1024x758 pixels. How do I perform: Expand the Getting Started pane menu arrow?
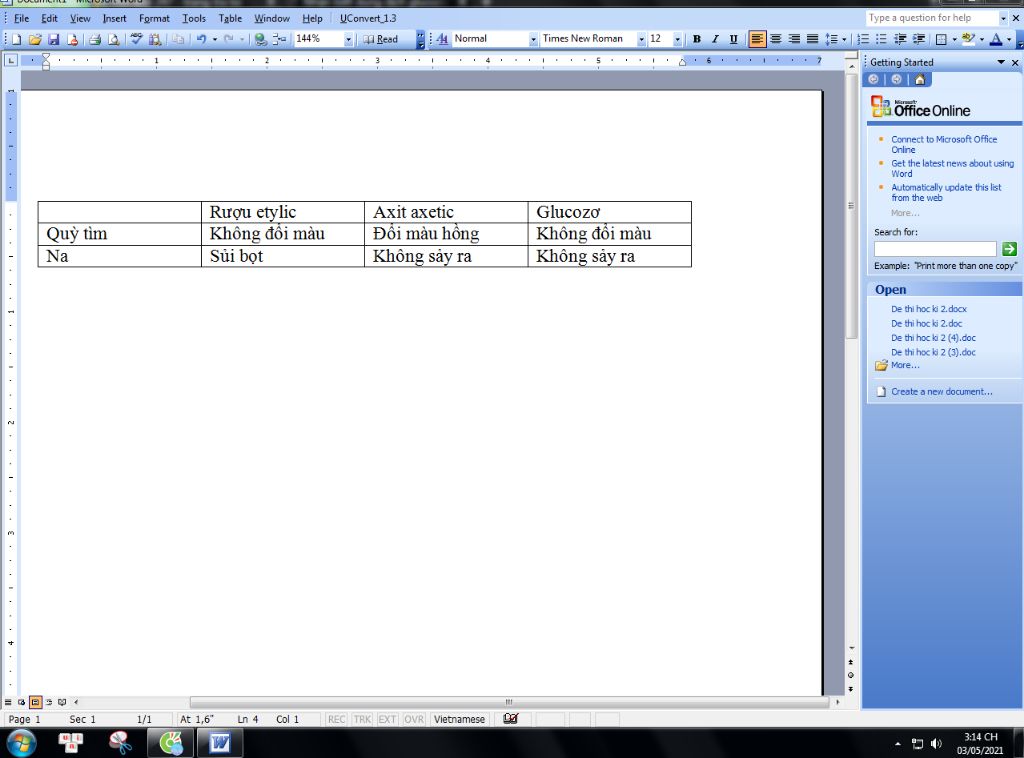[x=1000, y=62]
